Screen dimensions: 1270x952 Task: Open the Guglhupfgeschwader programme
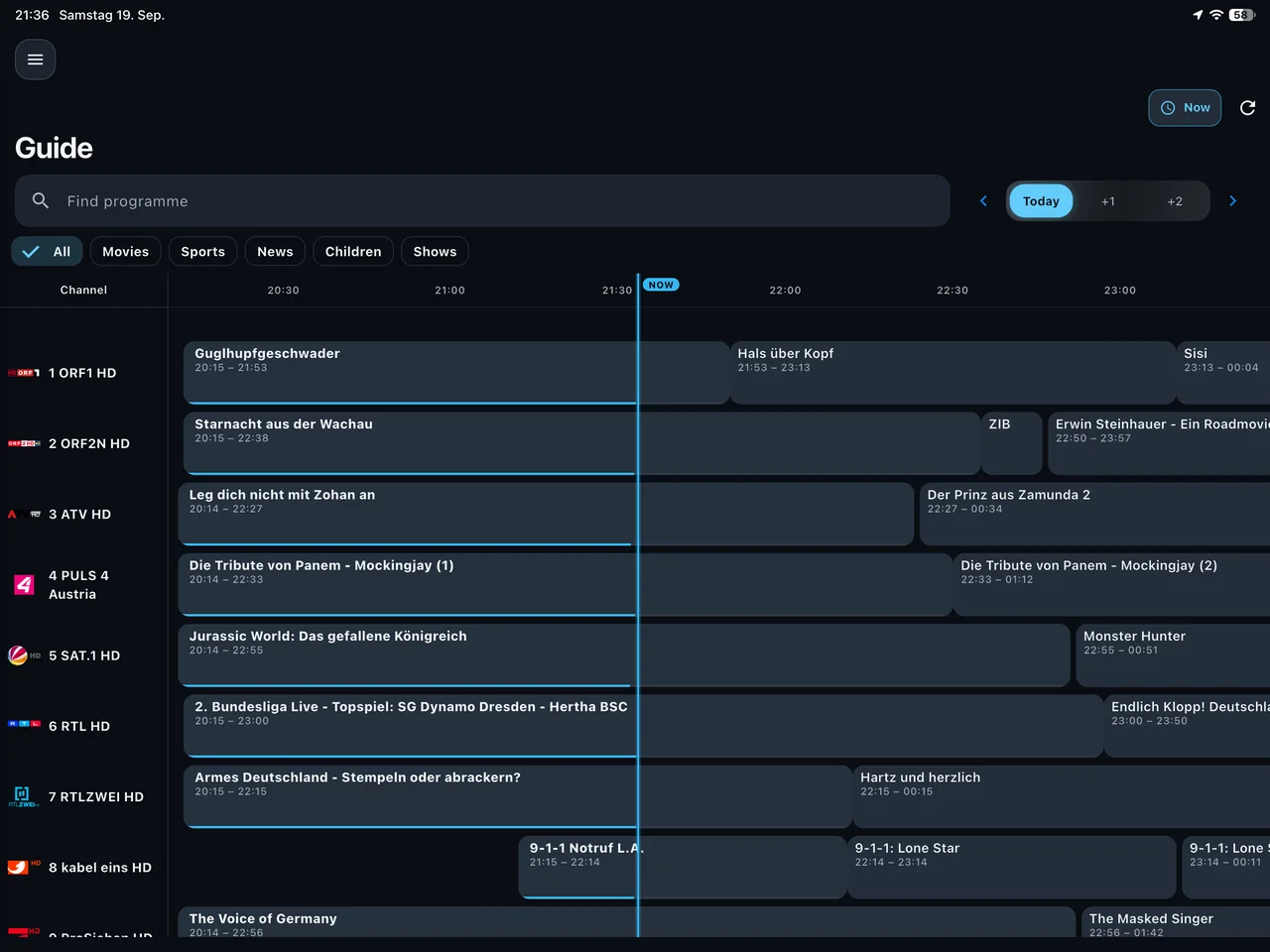point(456,373)
